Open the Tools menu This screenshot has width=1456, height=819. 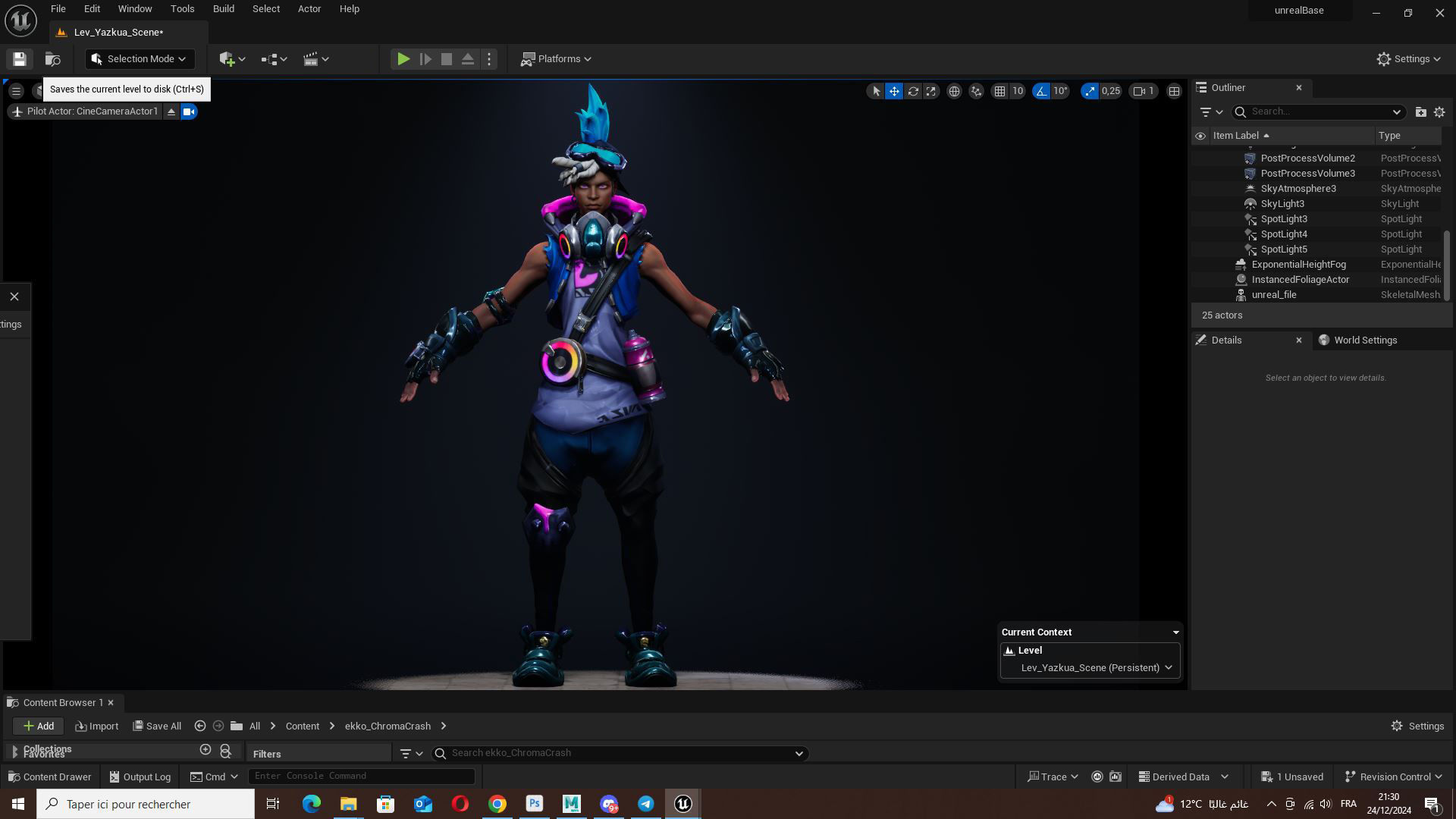pos(182,9)
